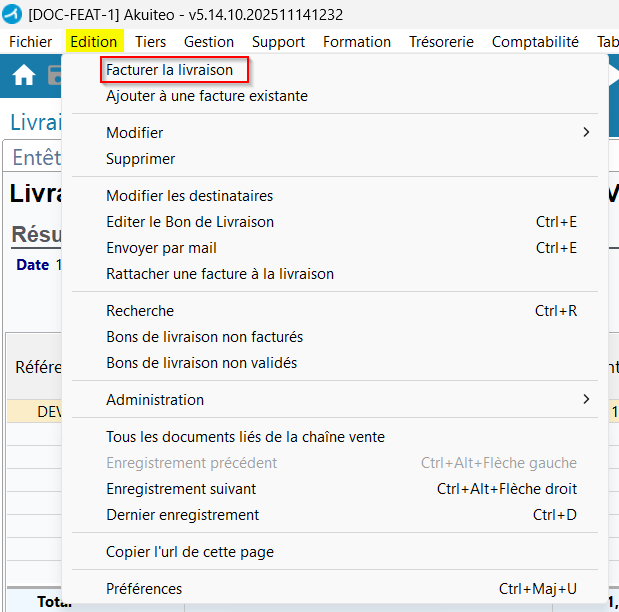Open Recherche from the menu

tap(140, 311)
